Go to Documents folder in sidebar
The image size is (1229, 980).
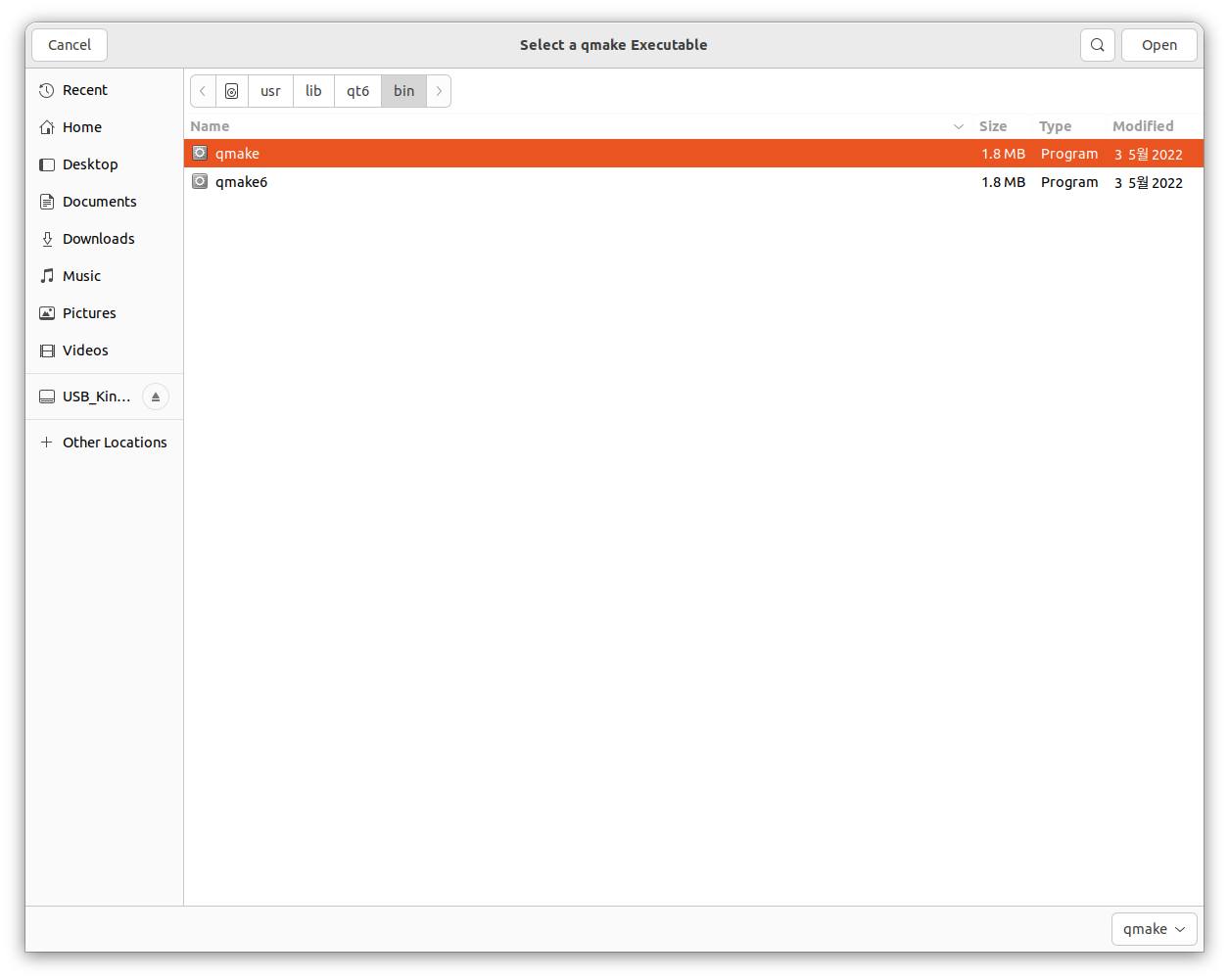[x=104, y=202]
